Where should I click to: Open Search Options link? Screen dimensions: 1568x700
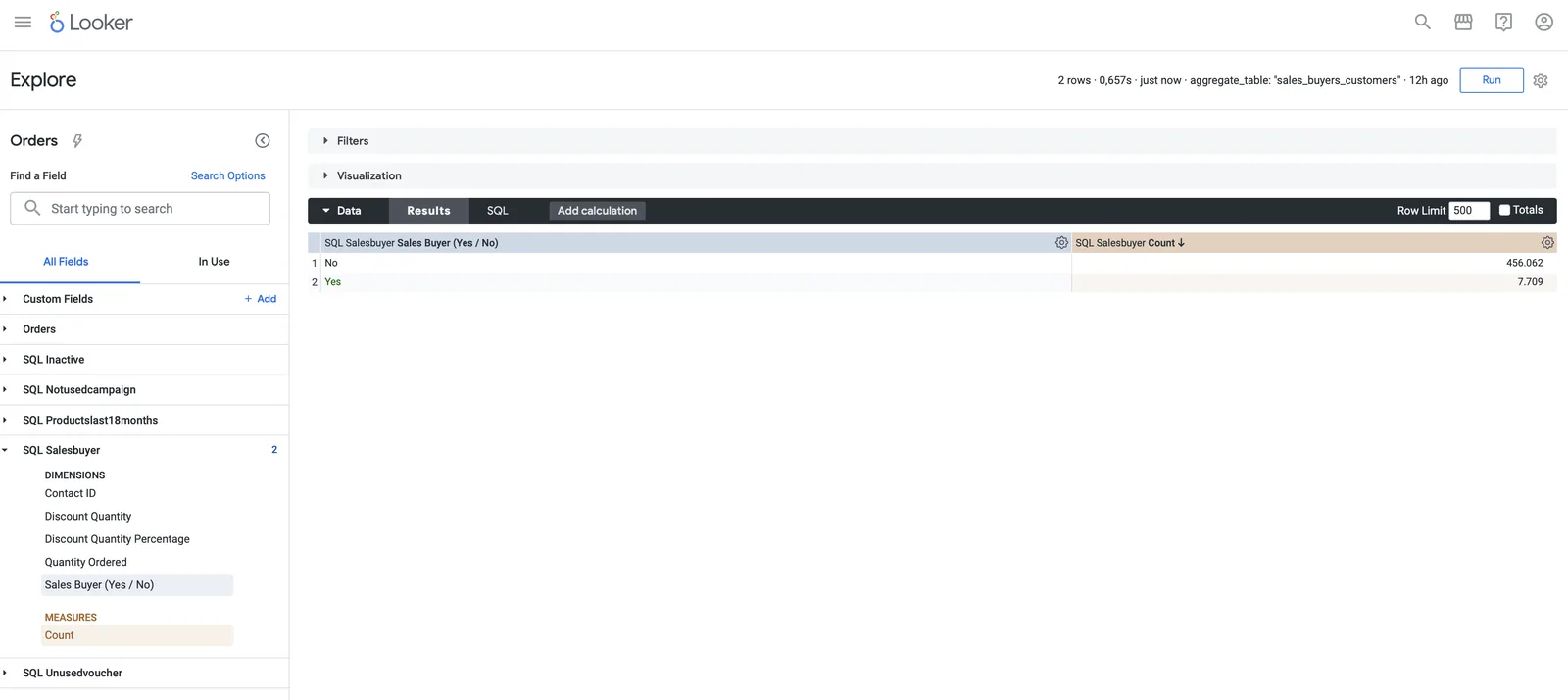click(227, 176)
